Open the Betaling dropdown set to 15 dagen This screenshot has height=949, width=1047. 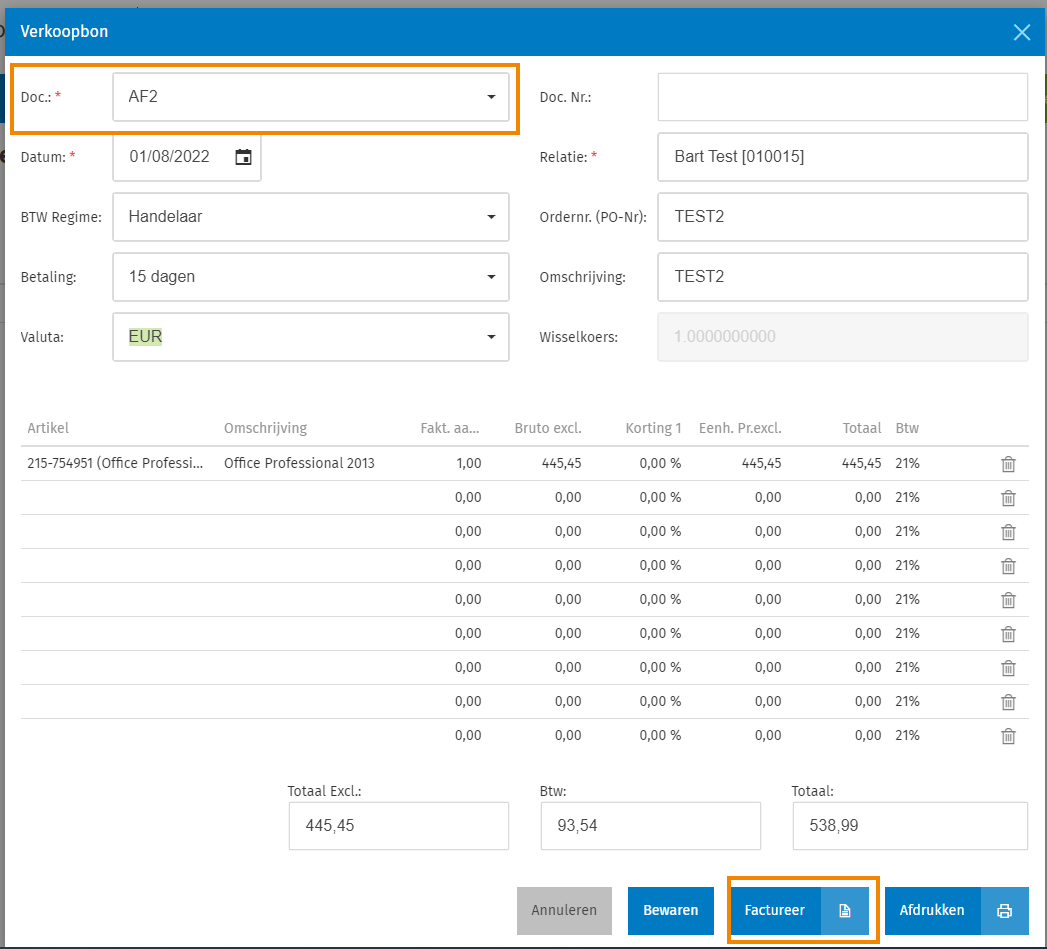[x=310, y=276]
